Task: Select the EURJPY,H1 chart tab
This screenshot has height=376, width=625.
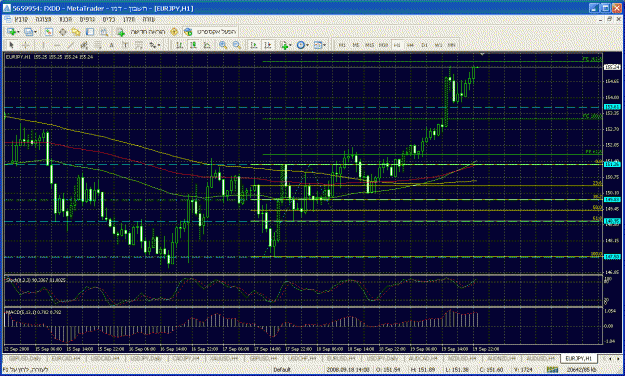Action: click(x=579, y=359)
